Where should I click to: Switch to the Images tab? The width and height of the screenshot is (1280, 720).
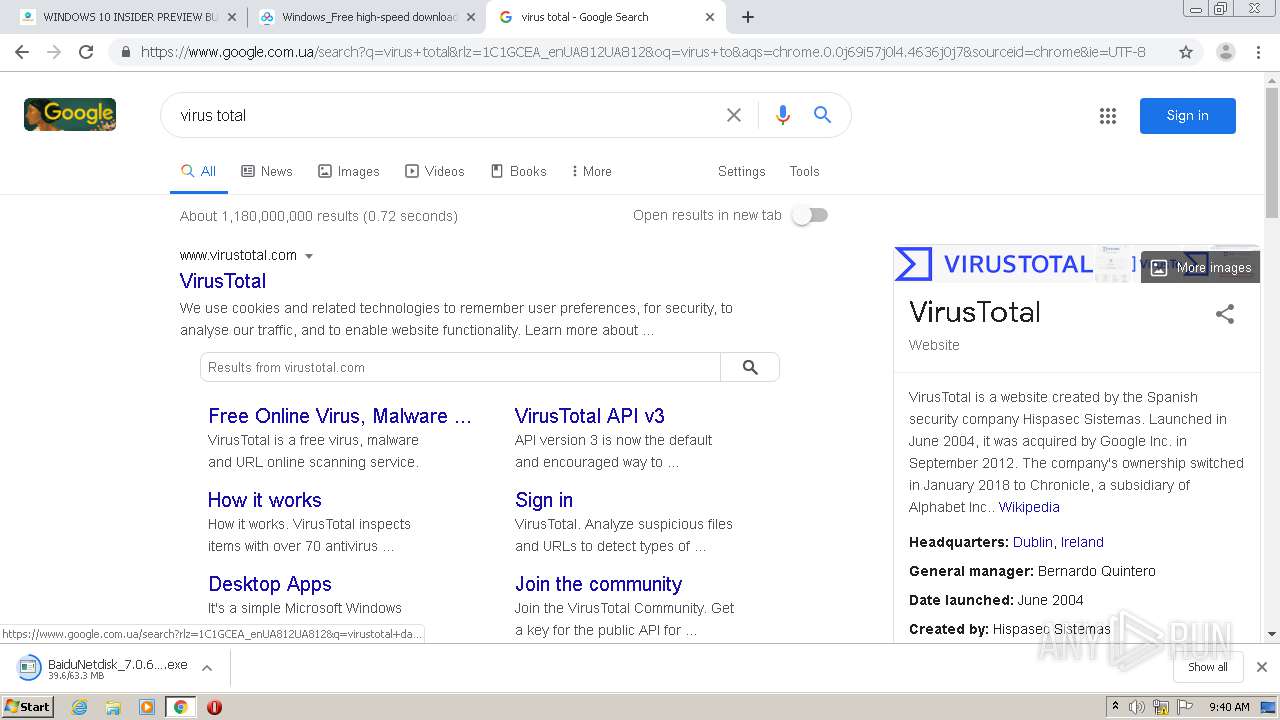(349, 171)
